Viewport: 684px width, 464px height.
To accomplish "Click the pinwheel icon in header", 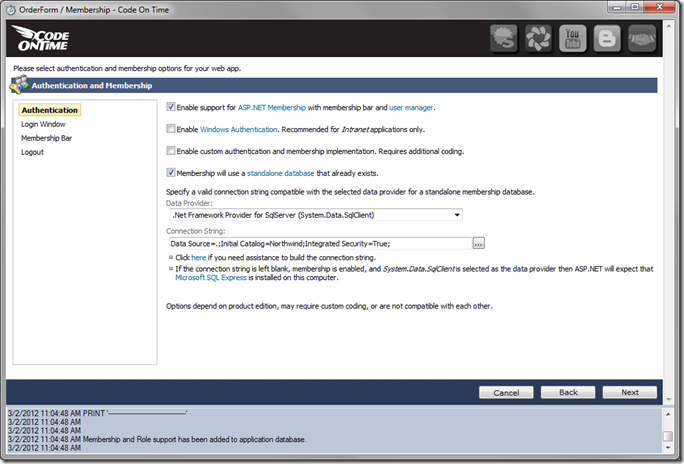I will [538, 38].
